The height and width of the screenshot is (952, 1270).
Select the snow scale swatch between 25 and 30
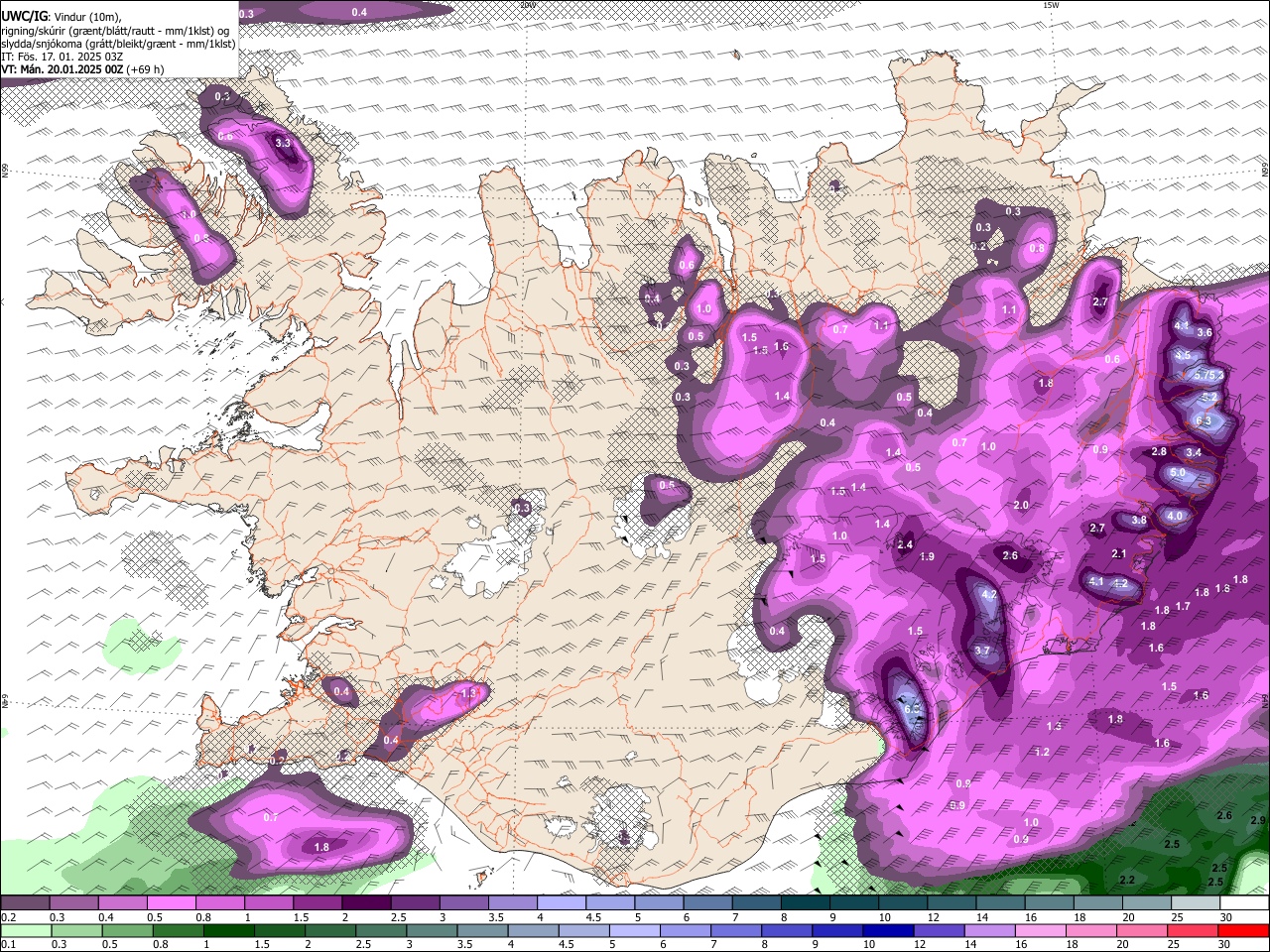(1196, 902)
